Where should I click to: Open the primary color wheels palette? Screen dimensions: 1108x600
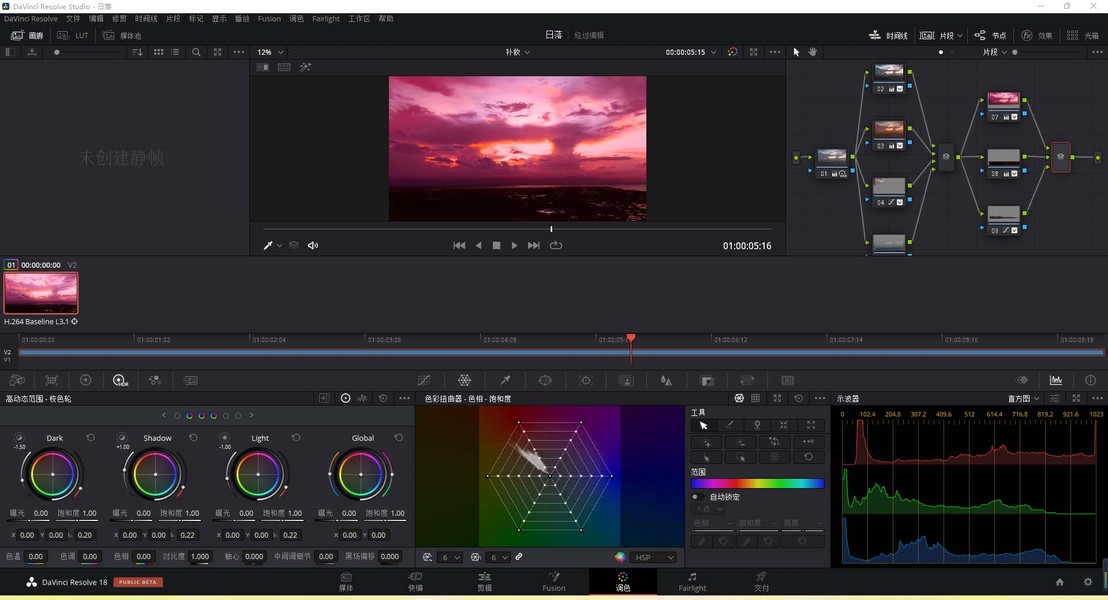click(86, 380)
